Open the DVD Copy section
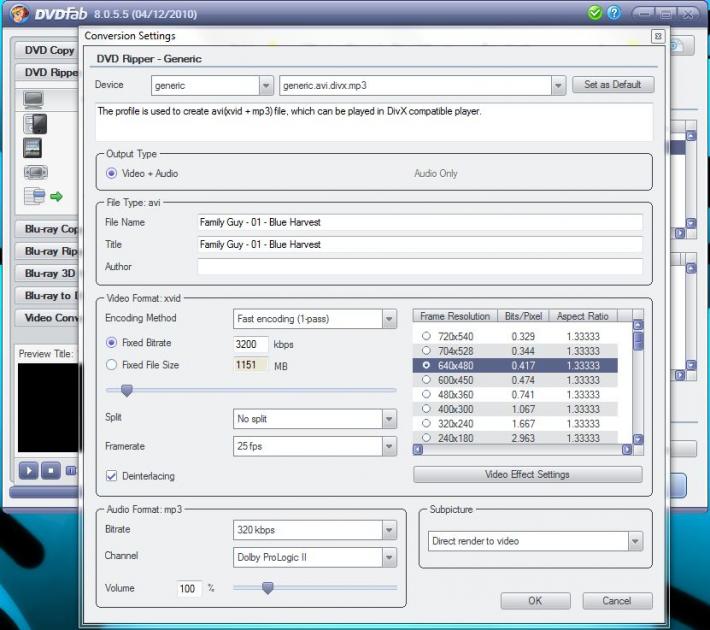Image resolution: width=710 pixels, height=630 pixels. coord(49,50)
